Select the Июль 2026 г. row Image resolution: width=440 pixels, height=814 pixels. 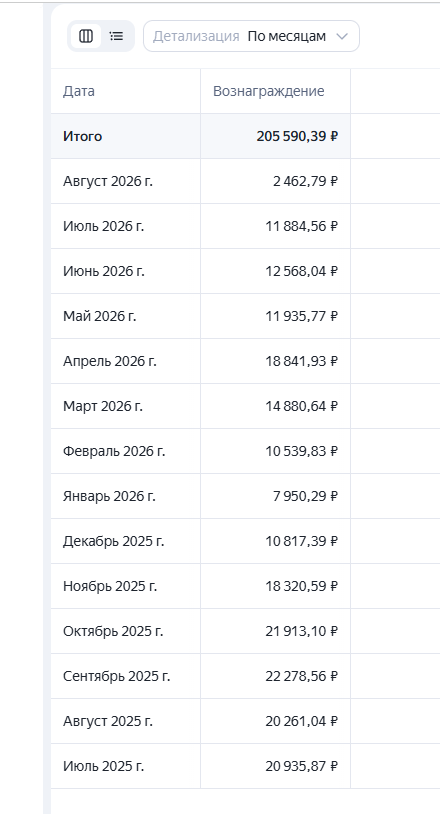click(245, 226)
